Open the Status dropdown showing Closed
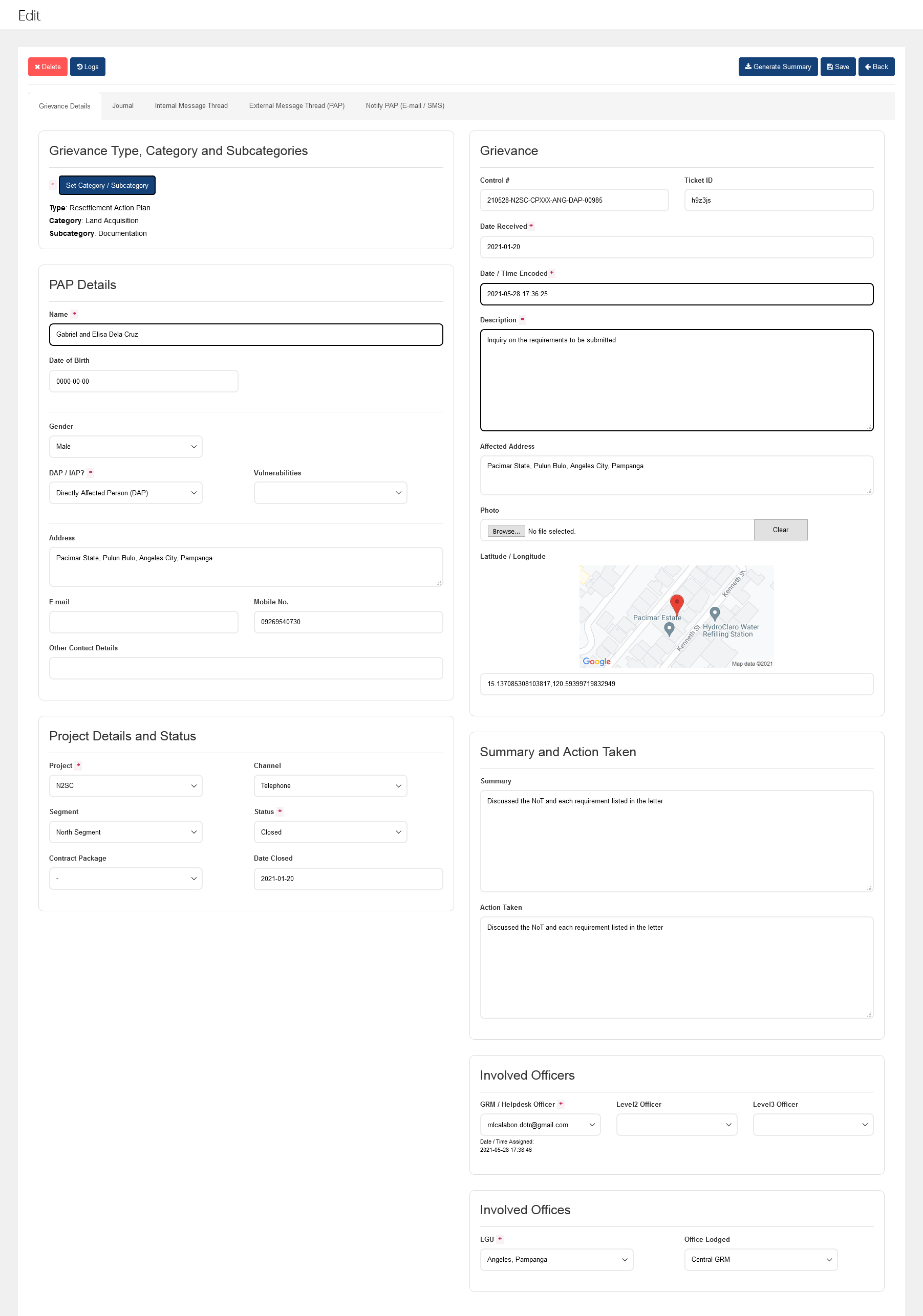 pyautogui.click(x=330, y=832)
